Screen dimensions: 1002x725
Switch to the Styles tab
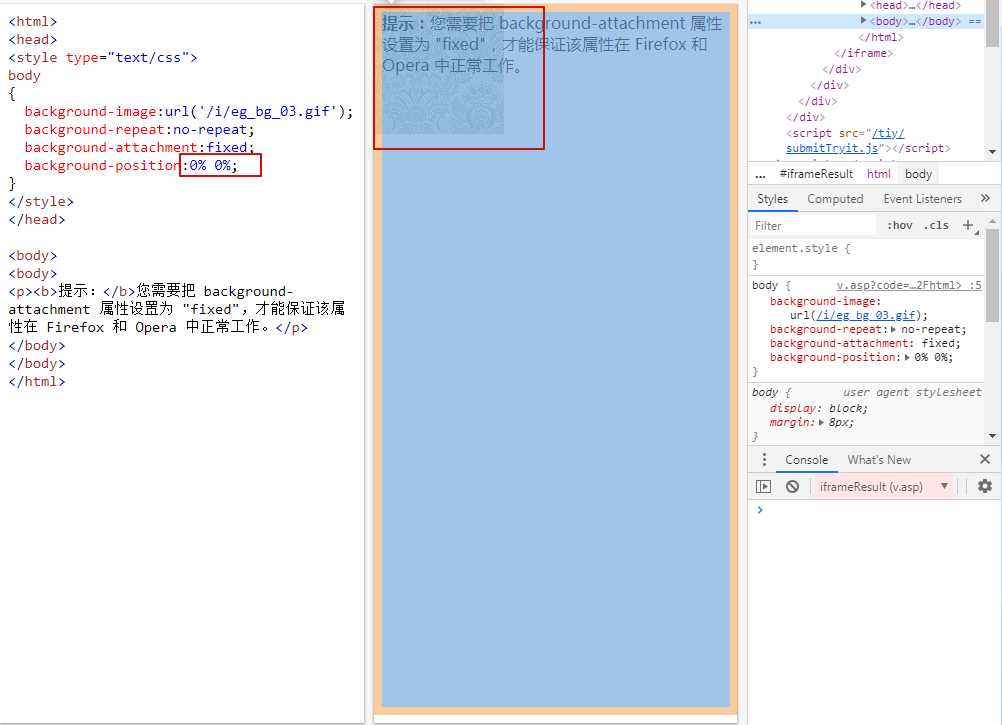[773, 199]
